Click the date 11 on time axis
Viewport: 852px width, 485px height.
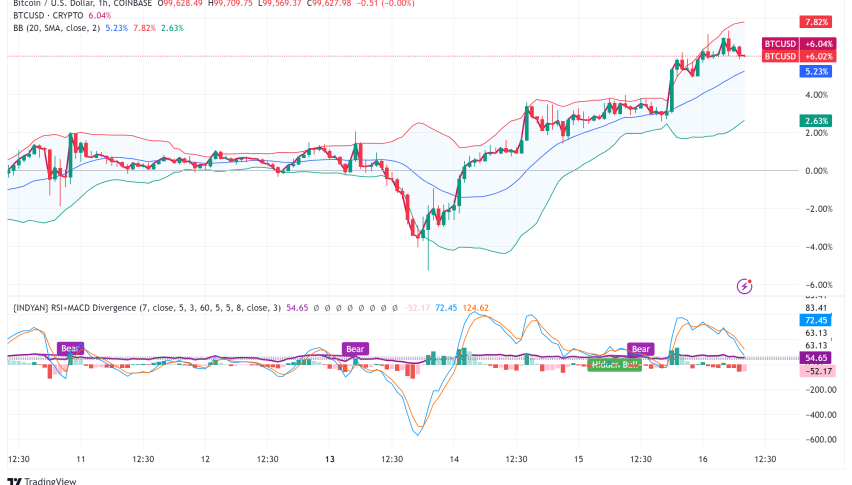[80, 459]
